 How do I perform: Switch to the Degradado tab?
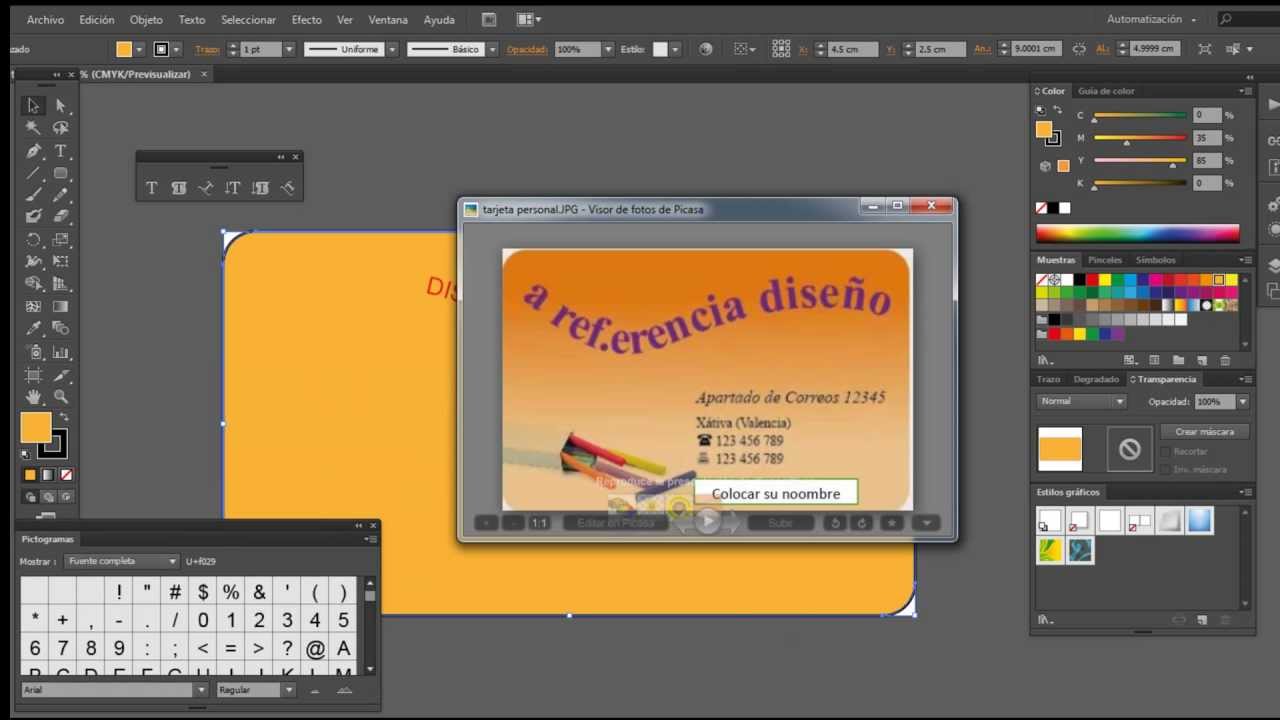1096,379
